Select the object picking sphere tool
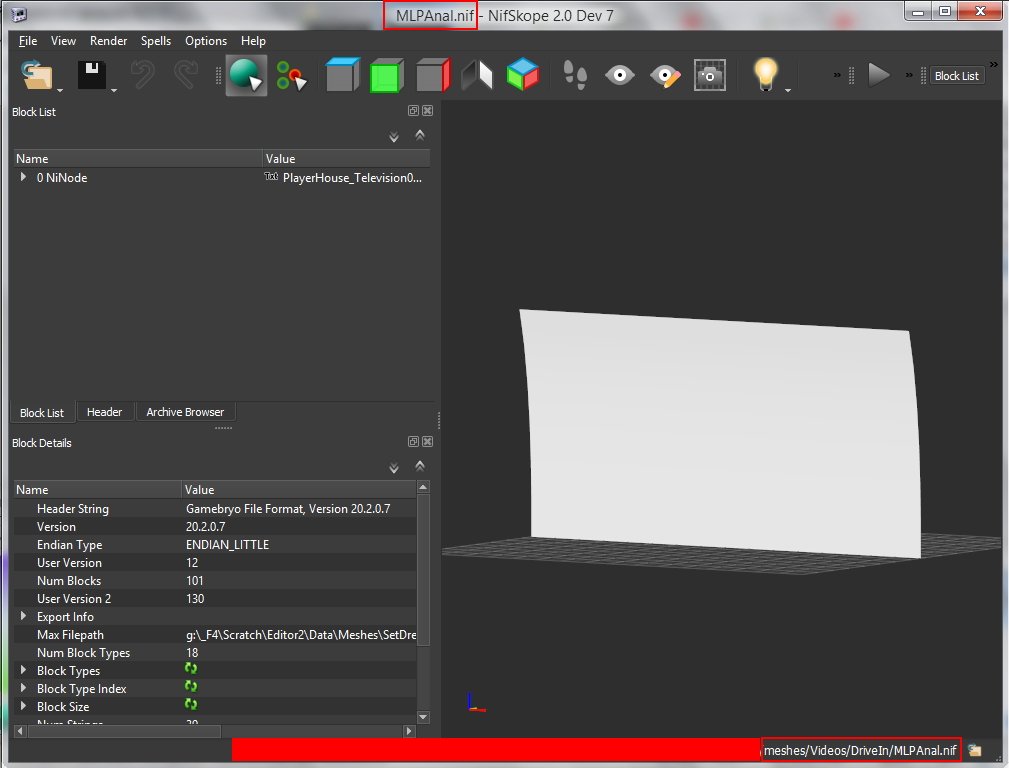Image resolution: width=1009 pixels, height=768 pixels. (x=245, y=76)
